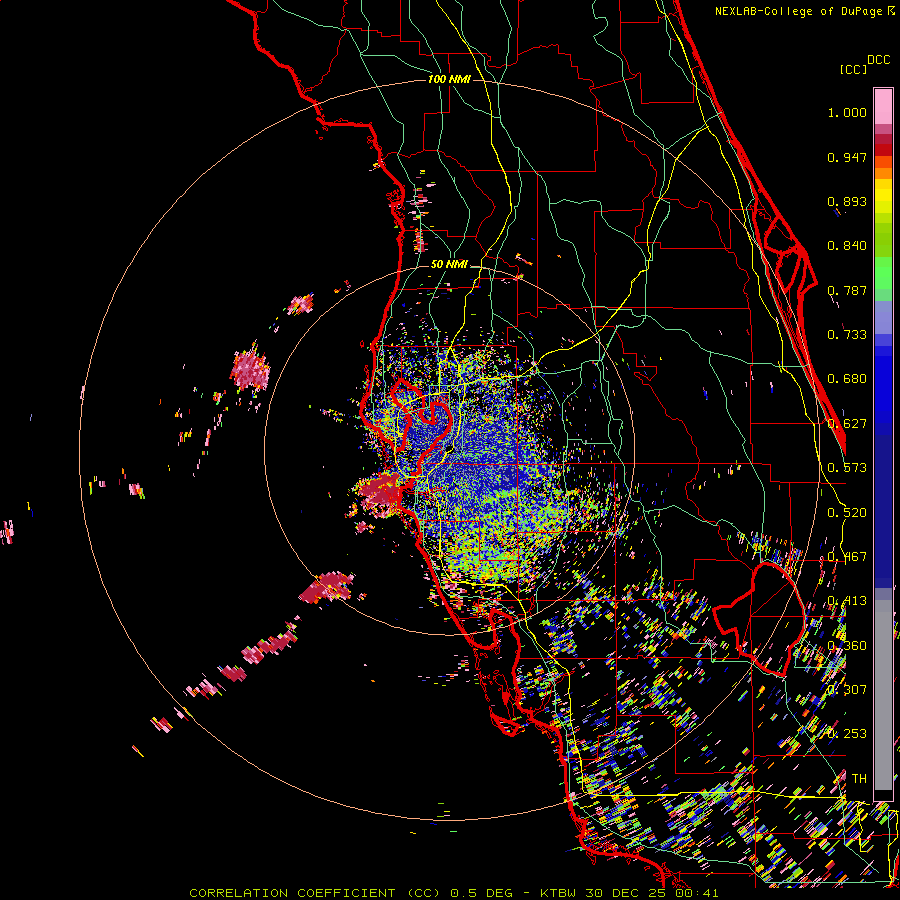Click the TH threshold label

[859, 779]
